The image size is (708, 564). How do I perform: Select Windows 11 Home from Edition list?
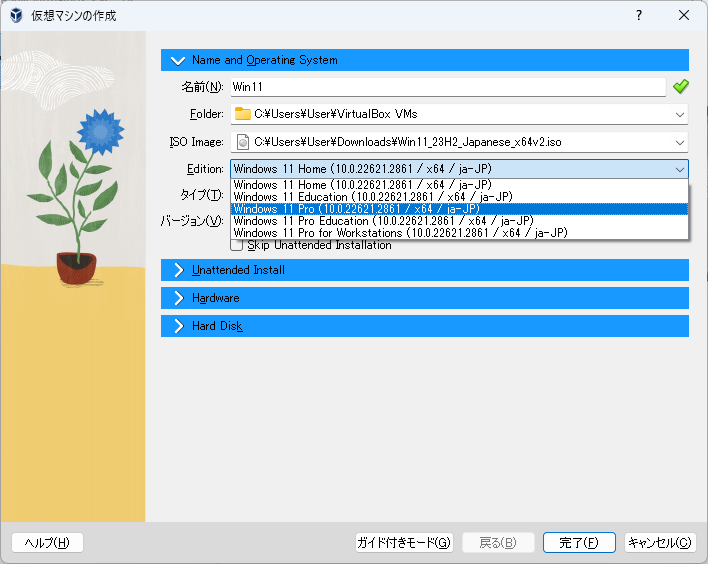tap(459, 185)
